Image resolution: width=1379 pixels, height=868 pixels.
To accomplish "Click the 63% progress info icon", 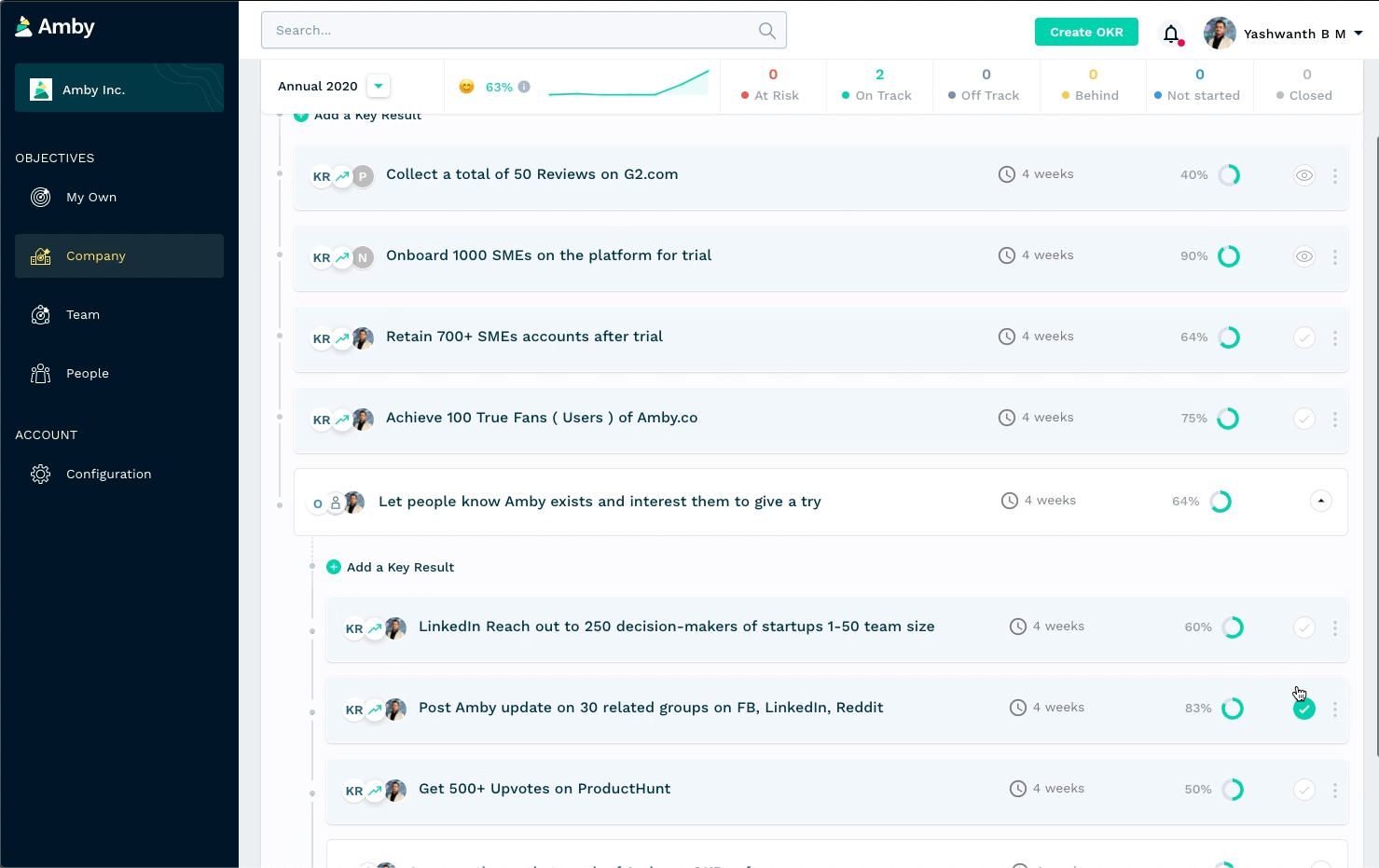I will click(524, 87).
